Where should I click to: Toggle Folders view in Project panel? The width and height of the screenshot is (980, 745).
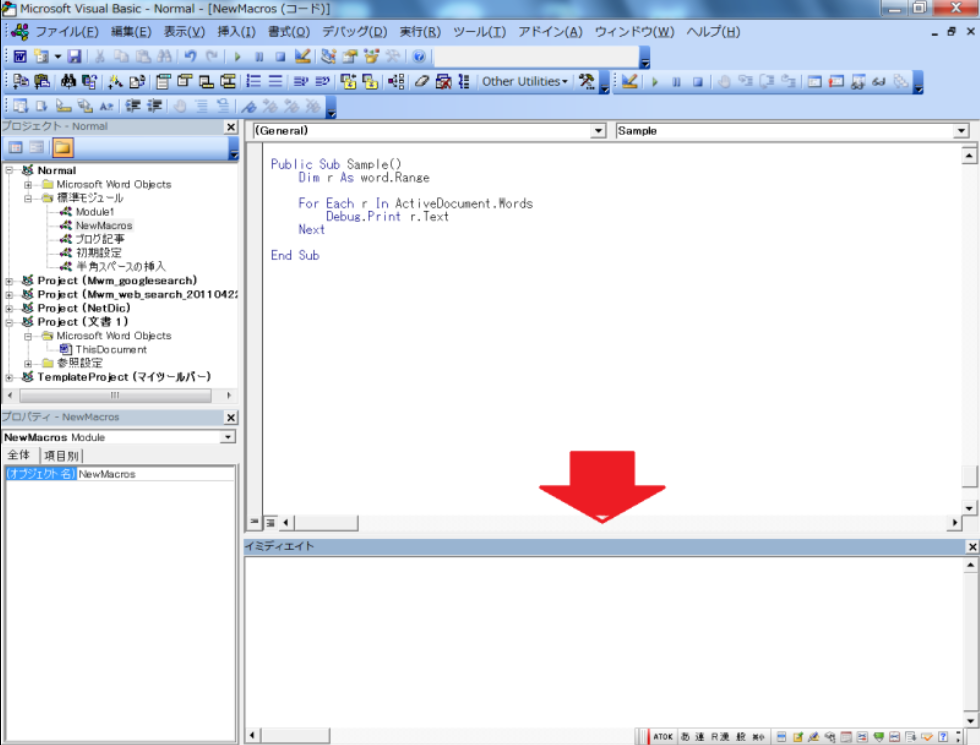[62, 148]
